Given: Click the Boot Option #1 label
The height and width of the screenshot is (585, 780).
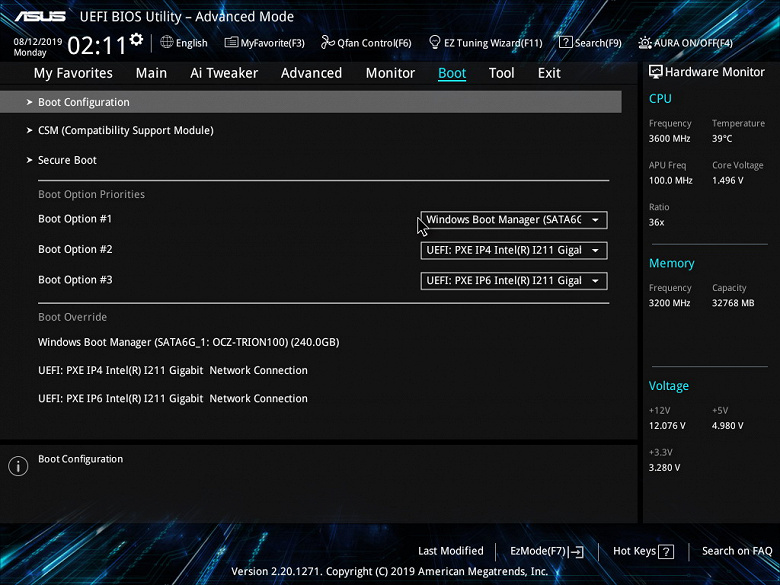Looking at the screenshot, I should [x=75, y=219].
